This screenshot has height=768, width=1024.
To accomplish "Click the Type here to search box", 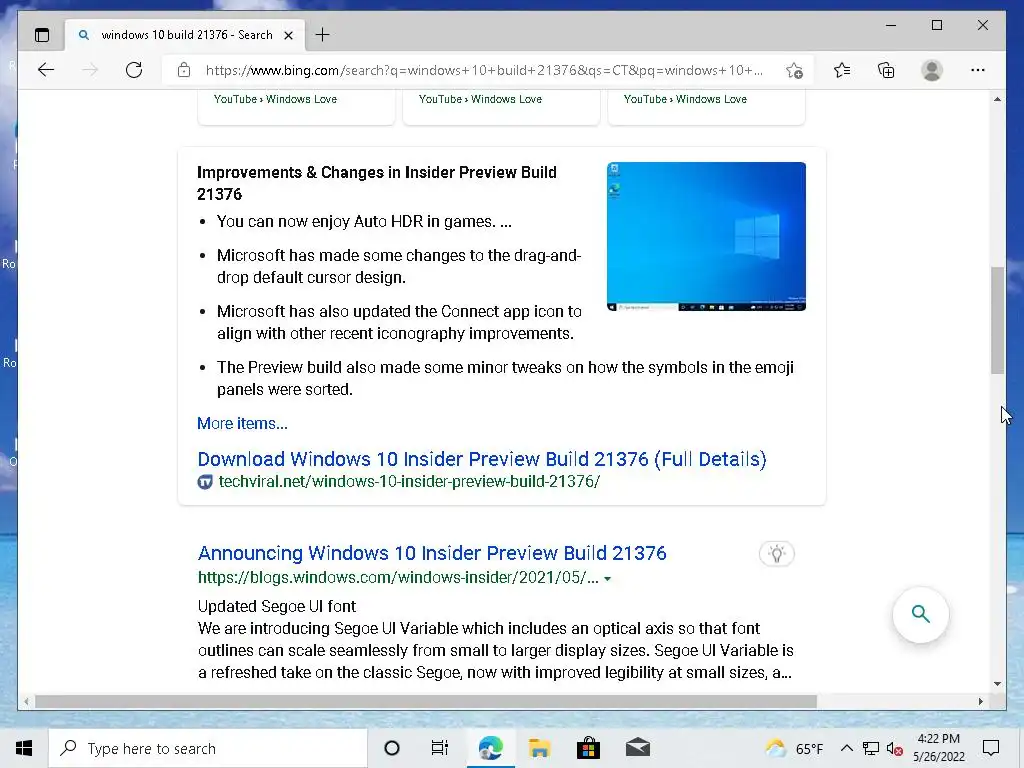I will (x=208, y=748).
